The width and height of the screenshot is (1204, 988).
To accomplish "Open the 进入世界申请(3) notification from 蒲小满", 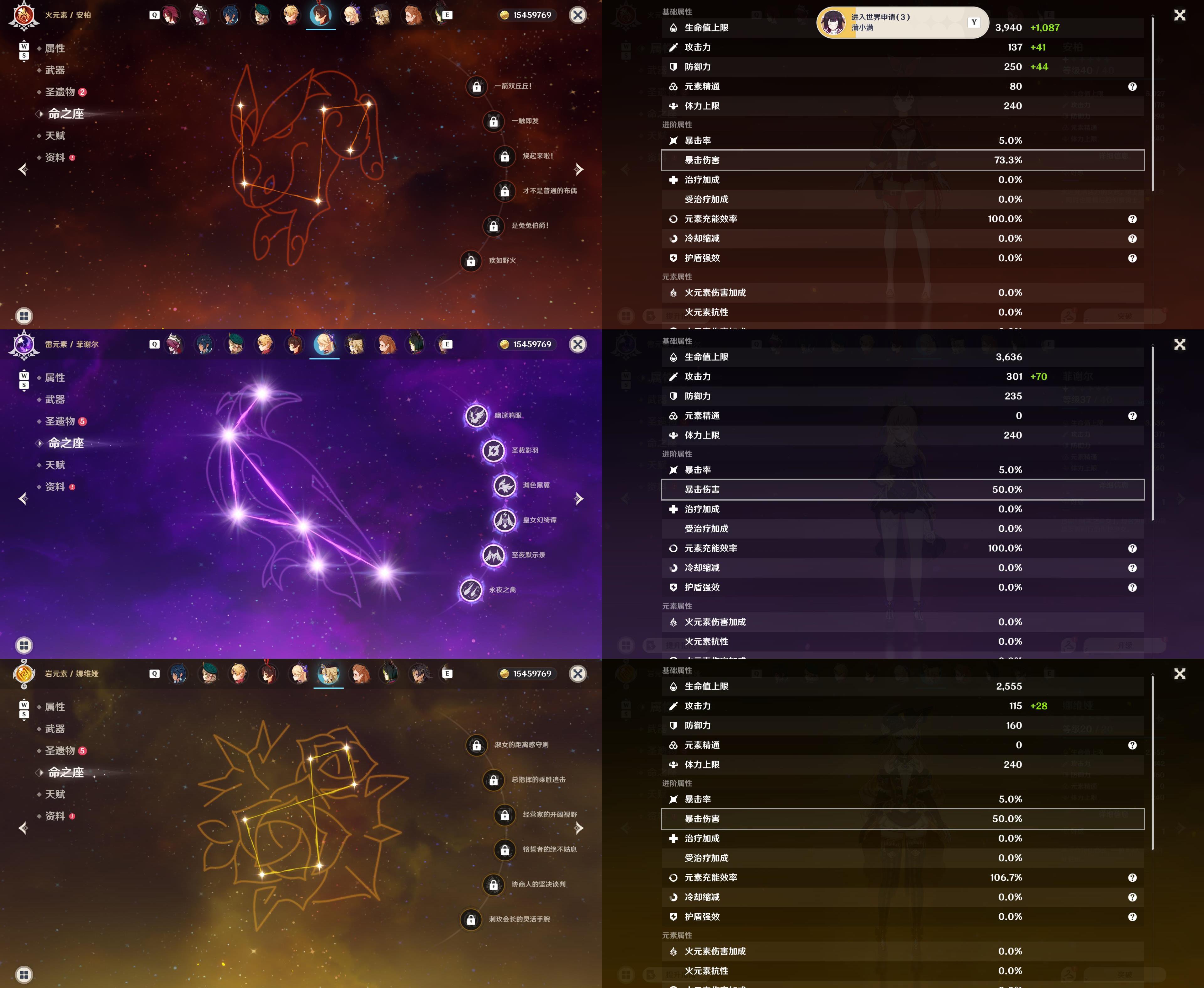I will [902, 23].
